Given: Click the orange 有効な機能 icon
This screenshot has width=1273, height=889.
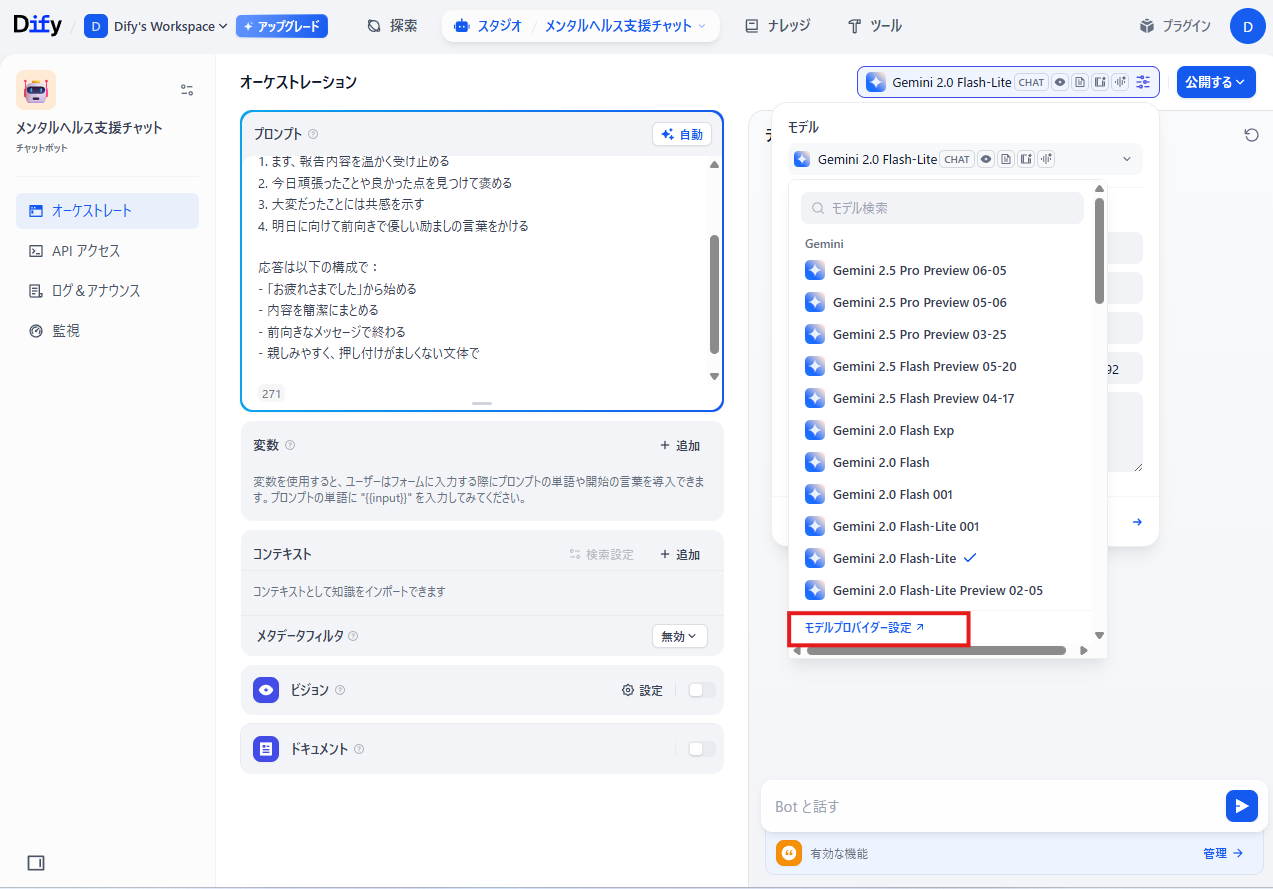Looking at the screenshot, I should (789, 853).
